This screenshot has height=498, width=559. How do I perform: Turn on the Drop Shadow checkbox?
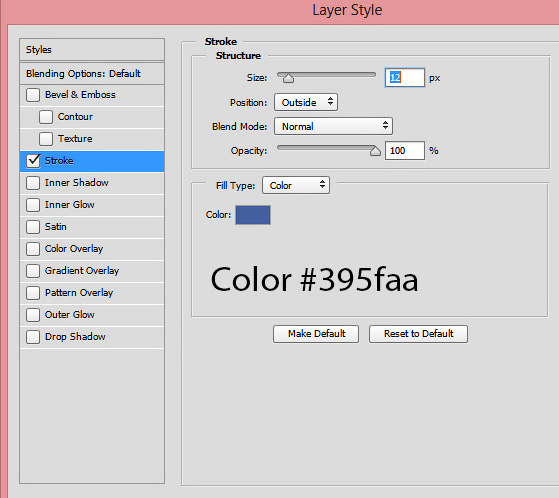(x=33, y=337)
